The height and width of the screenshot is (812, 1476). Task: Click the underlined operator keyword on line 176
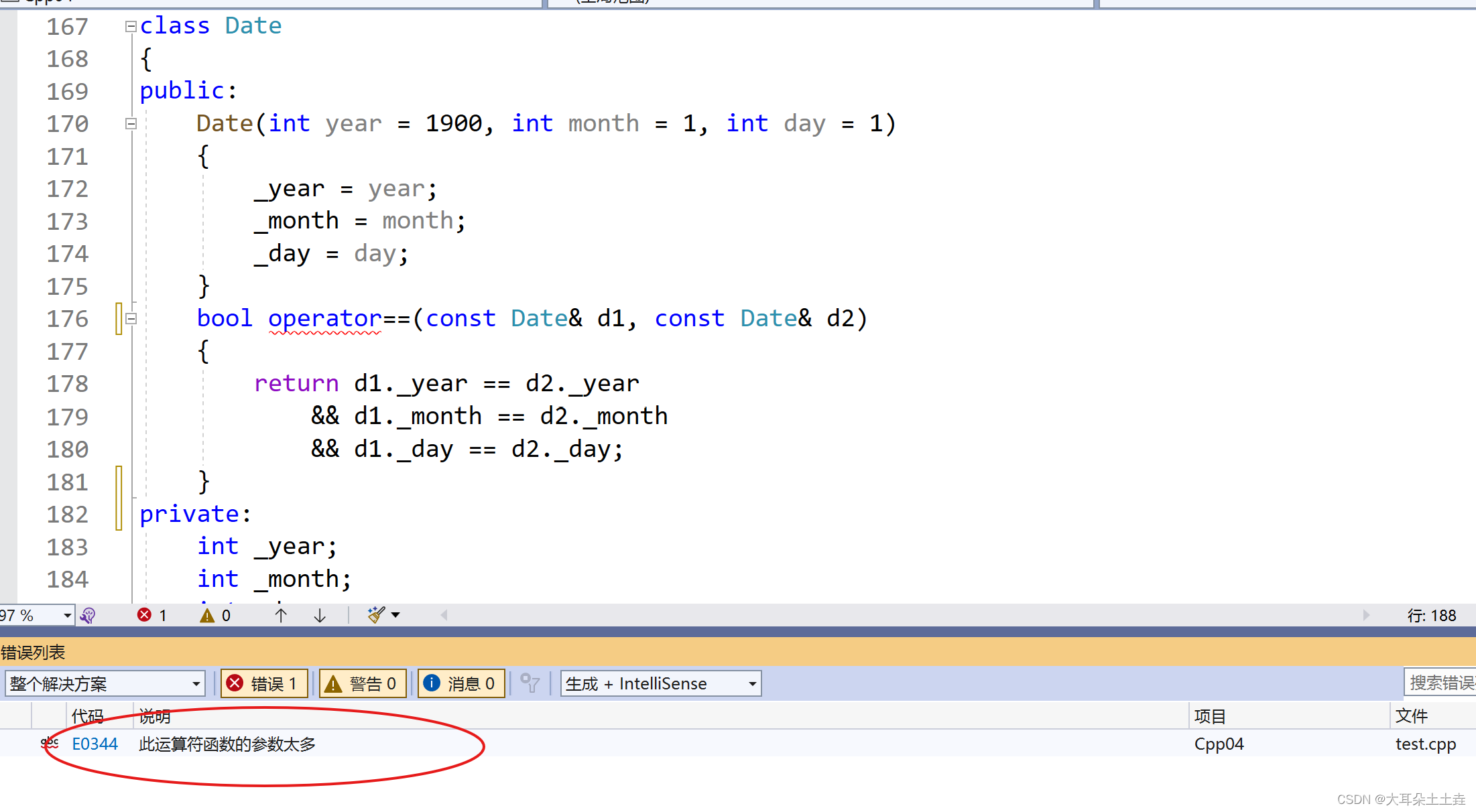325,318
